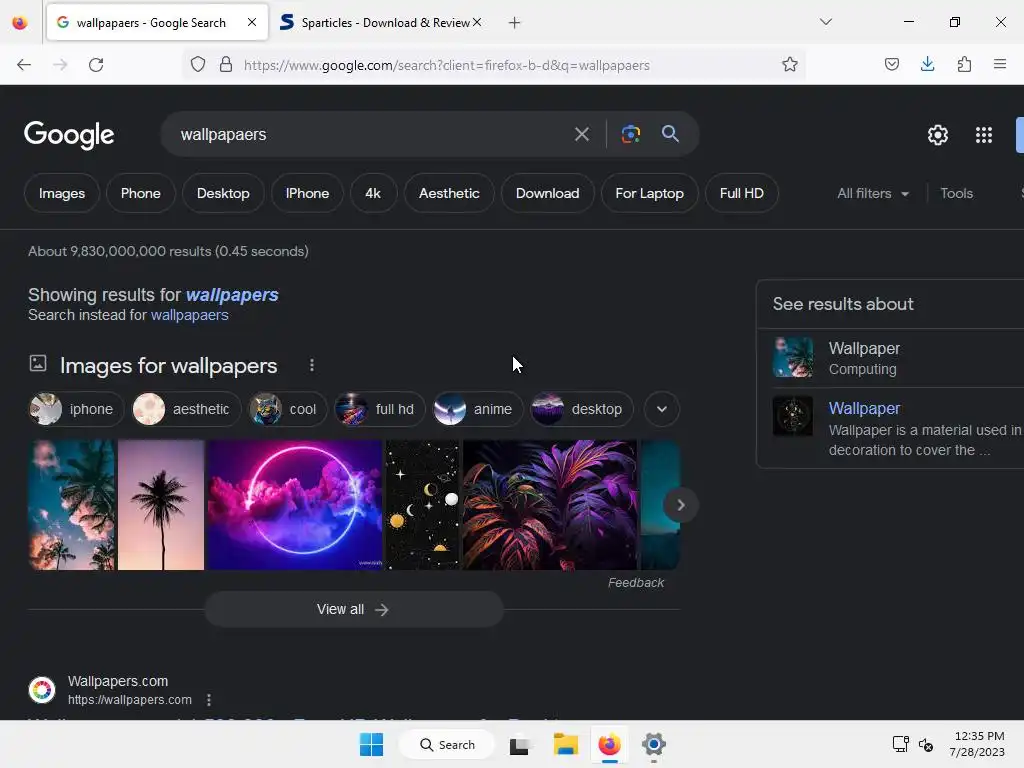Open the Wallpaper material result link
Image resolution: width=1024 pixels, height=768 pixels.
(x=864, y=409)
